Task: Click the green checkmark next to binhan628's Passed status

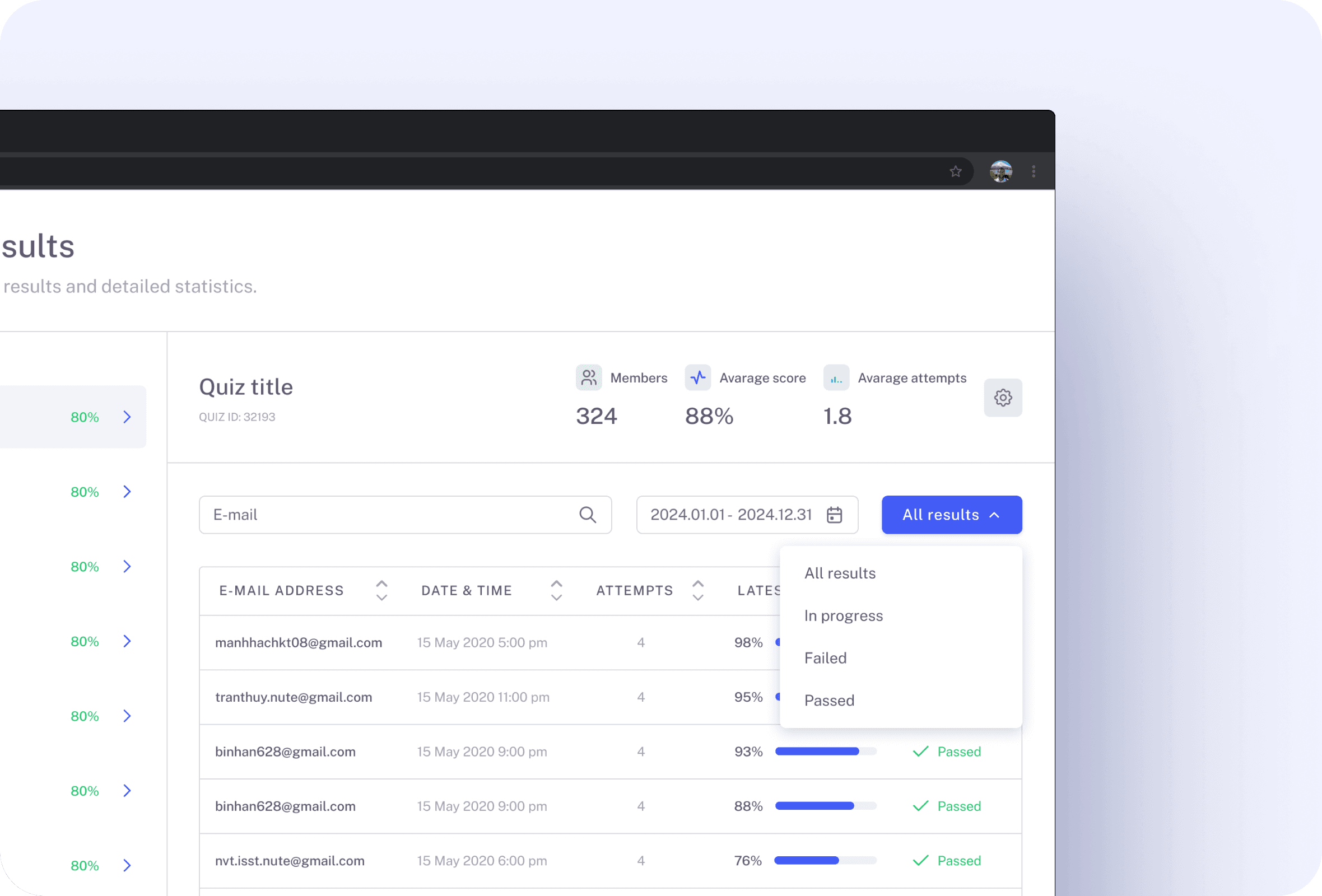Action: [920, 751]
